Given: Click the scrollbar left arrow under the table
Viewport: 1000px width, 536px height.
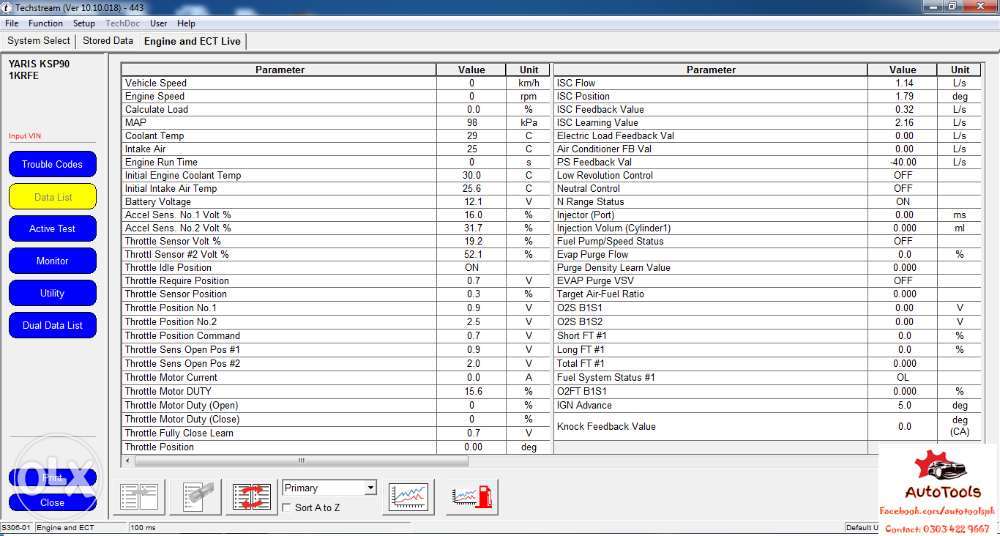Looking at the screenshot, I should [126, 461].
